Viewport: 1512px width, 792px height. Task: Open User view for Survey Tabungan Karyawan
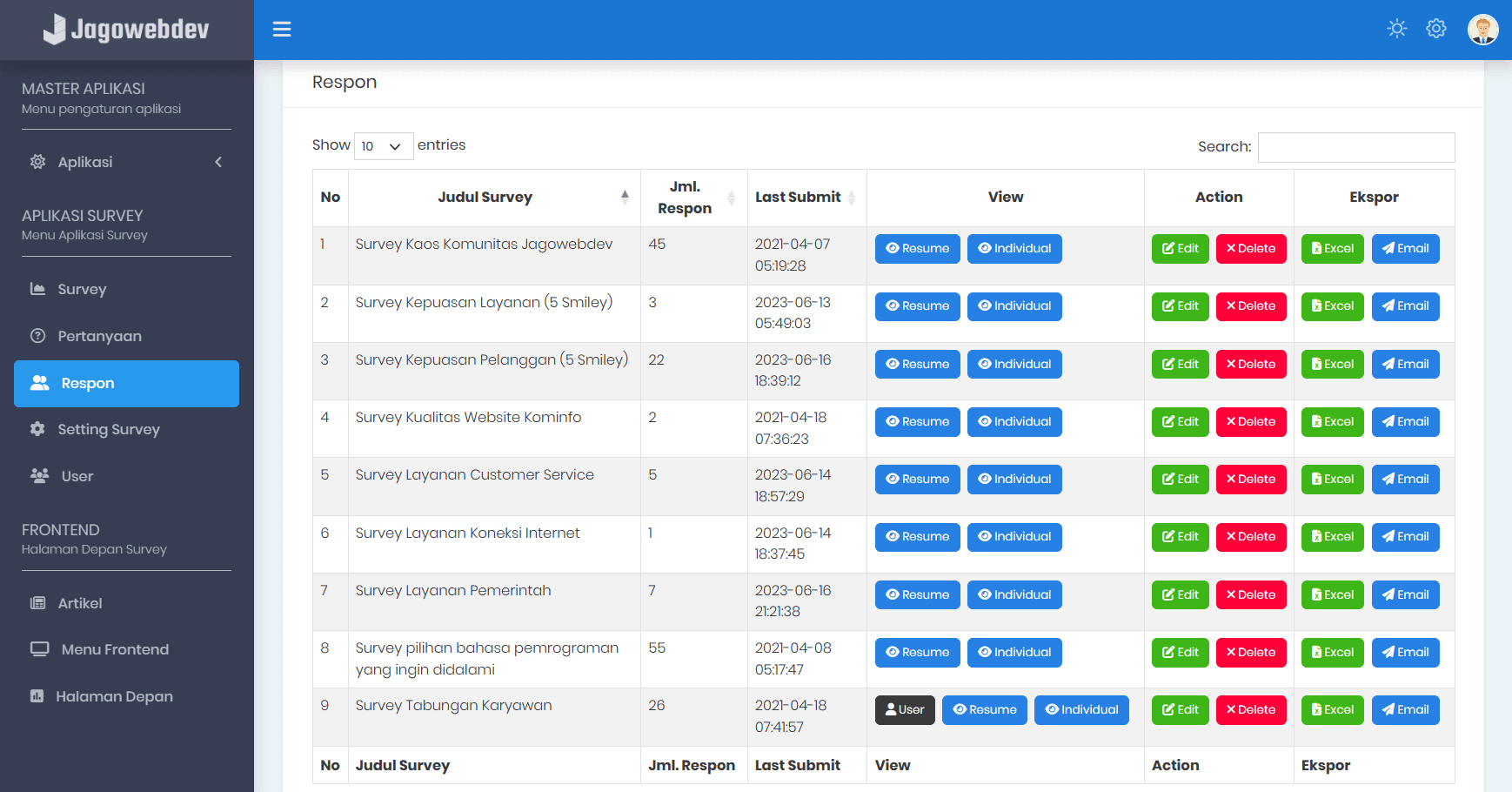coord(905,710)
